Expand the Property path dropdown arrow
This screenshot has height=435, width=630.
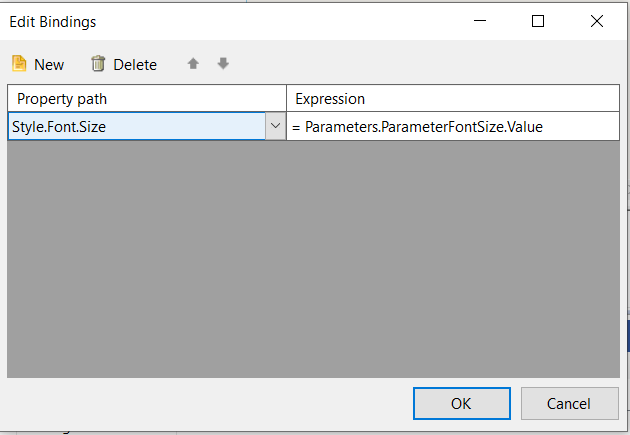click(275, 127)
